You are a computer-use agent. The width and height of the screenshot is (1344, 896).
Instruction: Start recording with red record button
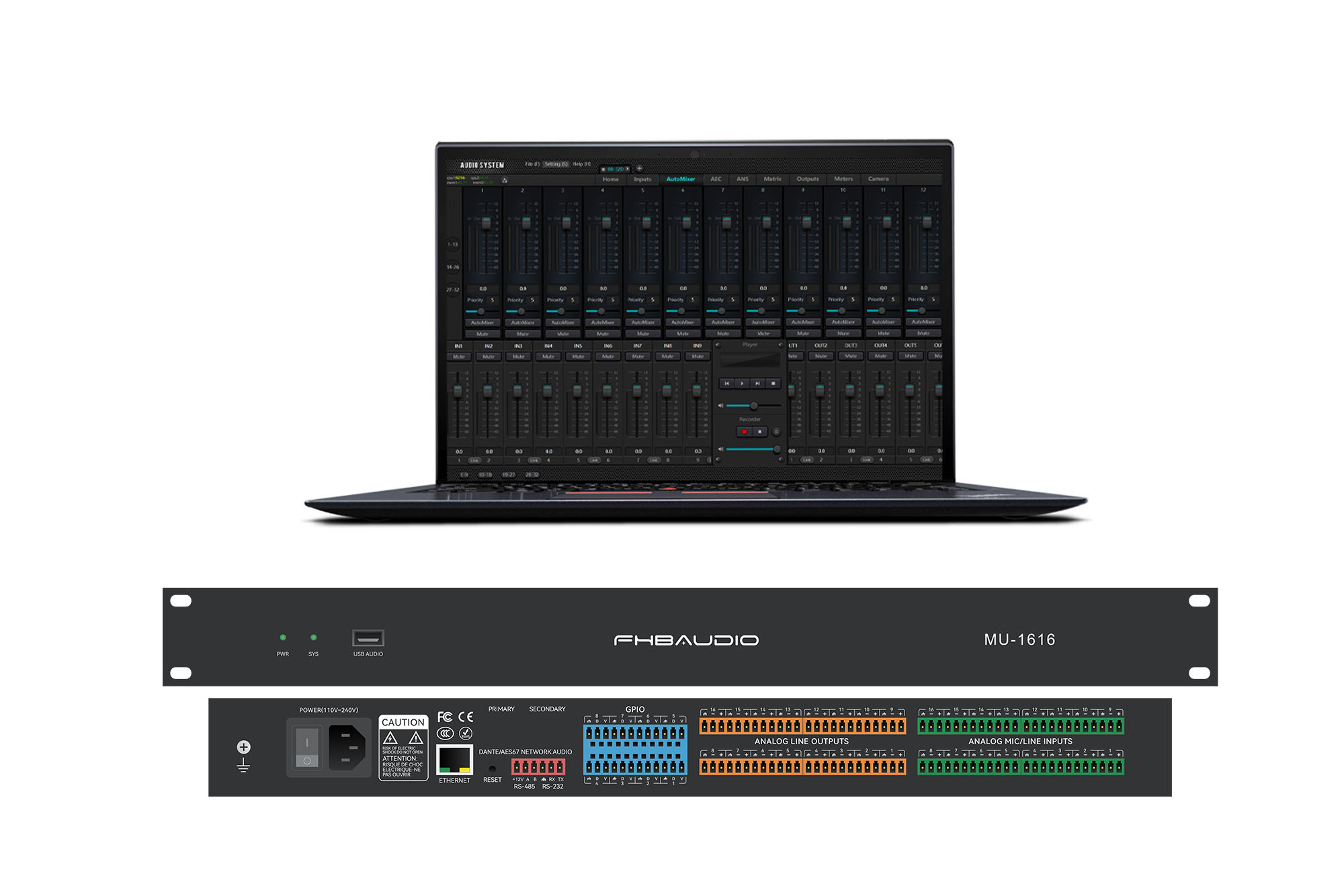click(x=744, y=432)
